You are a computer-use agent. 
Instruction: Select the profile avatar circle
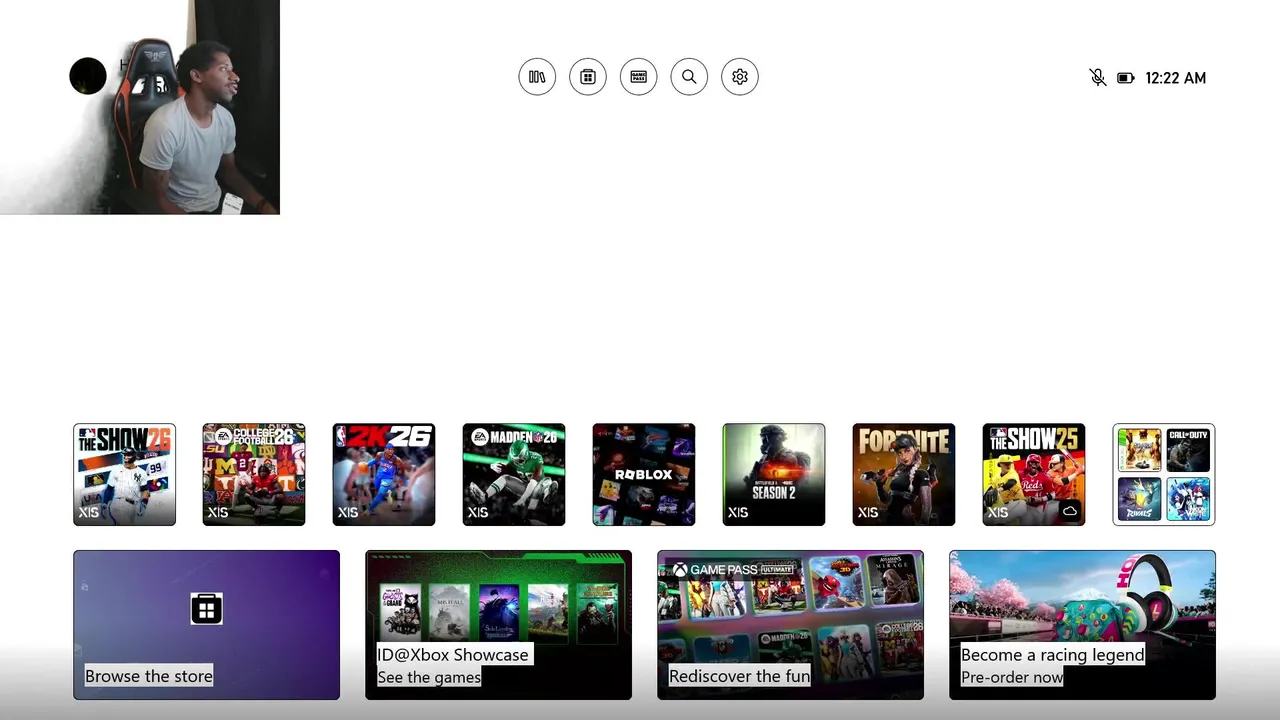(x=88, y=76)
